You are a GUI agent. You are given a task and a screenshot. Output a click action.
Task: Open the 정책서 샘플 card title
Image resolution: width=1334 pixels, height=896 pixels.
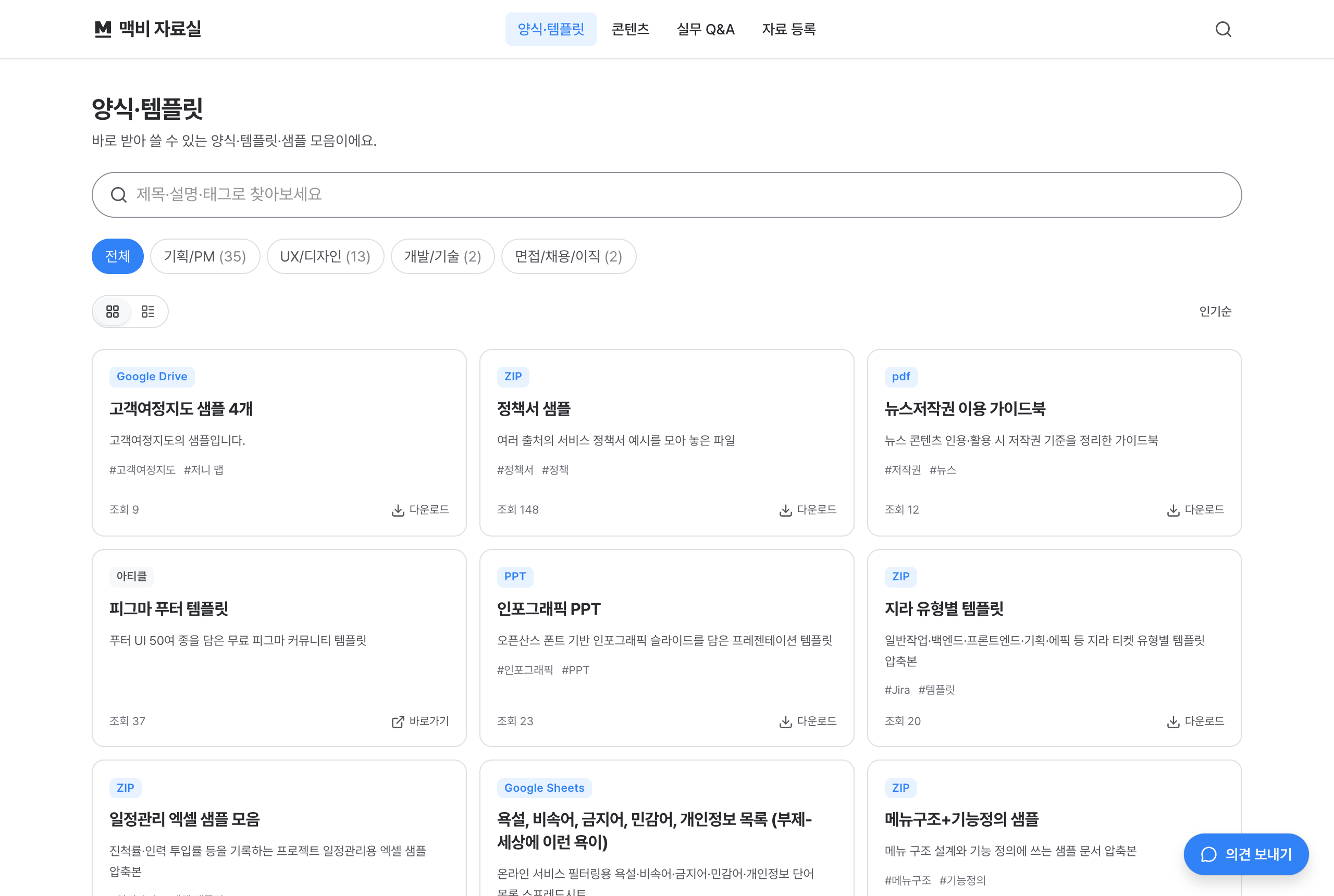534,408
